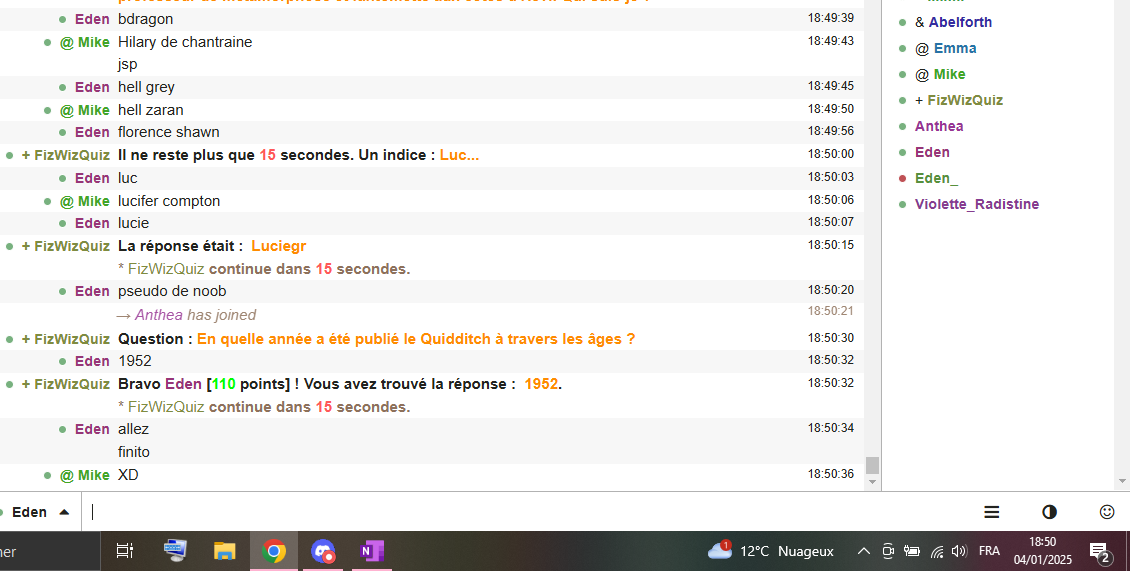The width and height of the screenshot is (1130, 571).
Task: Open the volume speaker tray icon
Action: point(958,552)
